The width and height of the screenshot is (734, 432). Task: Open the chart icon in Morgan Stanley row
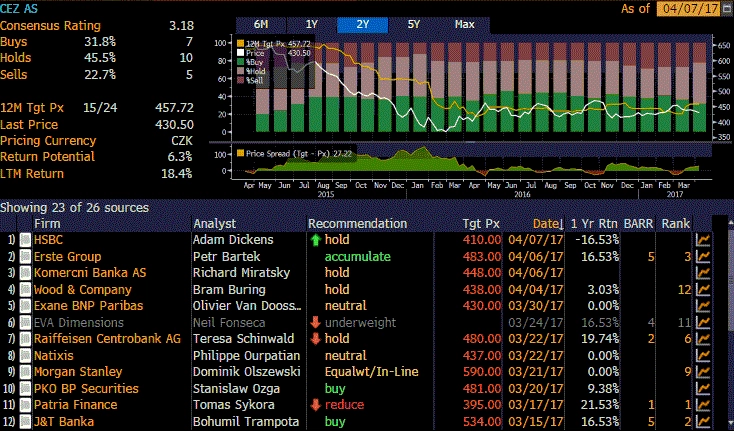click(x=703, y=372)
